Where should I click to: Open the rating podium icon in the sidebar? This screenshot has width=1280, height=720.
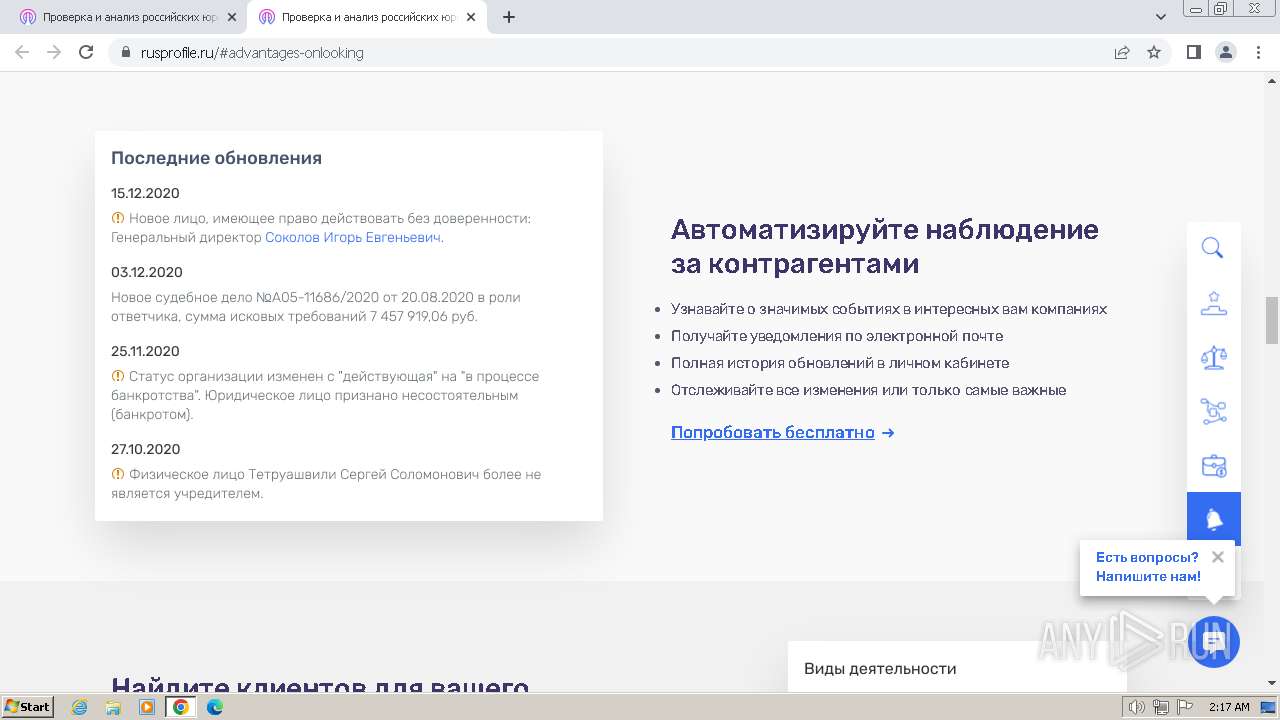[x=1213, y=303]
